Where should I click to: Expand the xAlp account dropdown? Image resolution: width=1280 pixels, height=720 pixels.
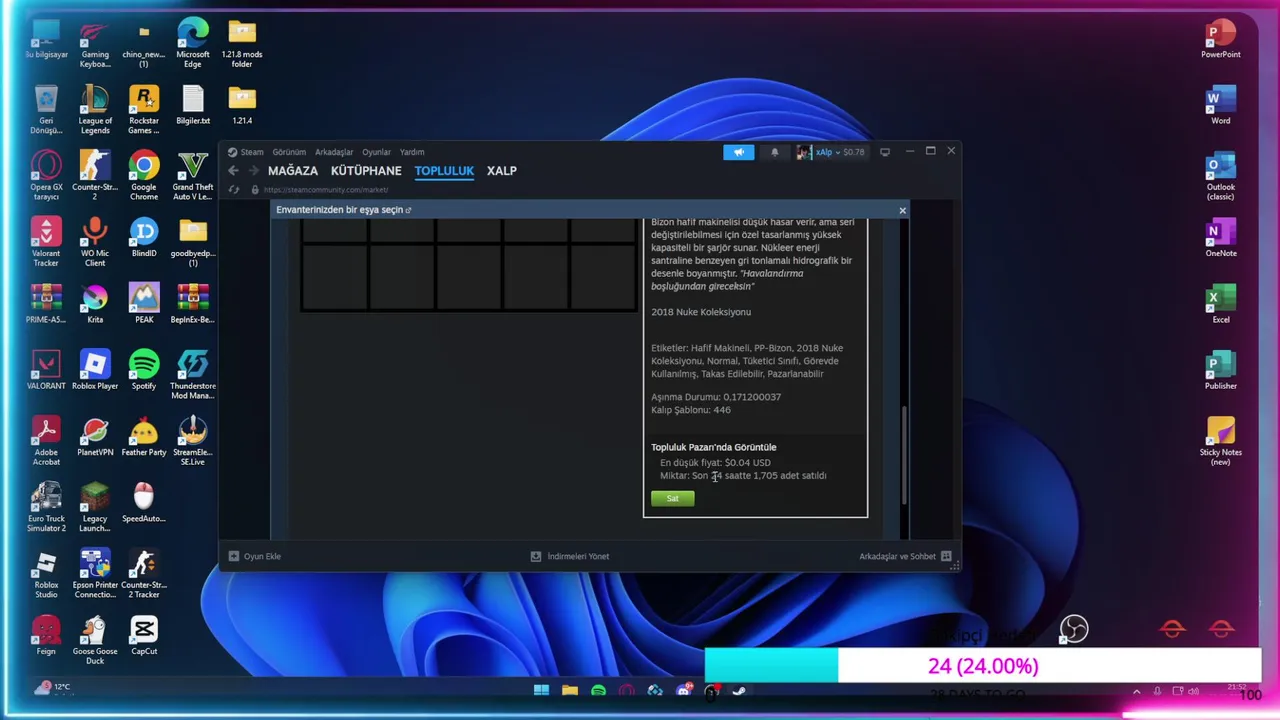coord(832,152)
